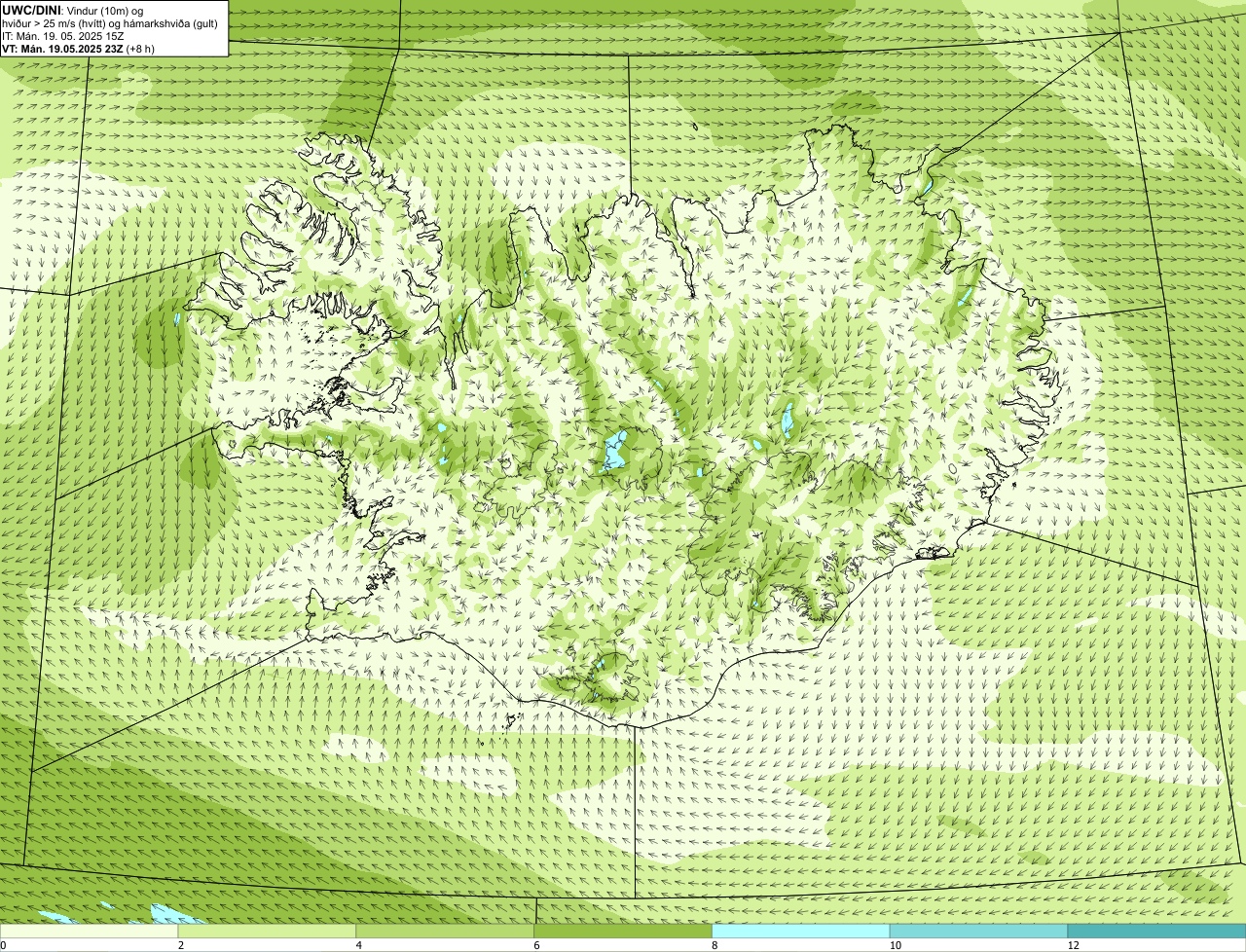1246x952 pixels.
Task: Click the teal legend segment above 12 m/s
Action: click(x=1156, y=932)
